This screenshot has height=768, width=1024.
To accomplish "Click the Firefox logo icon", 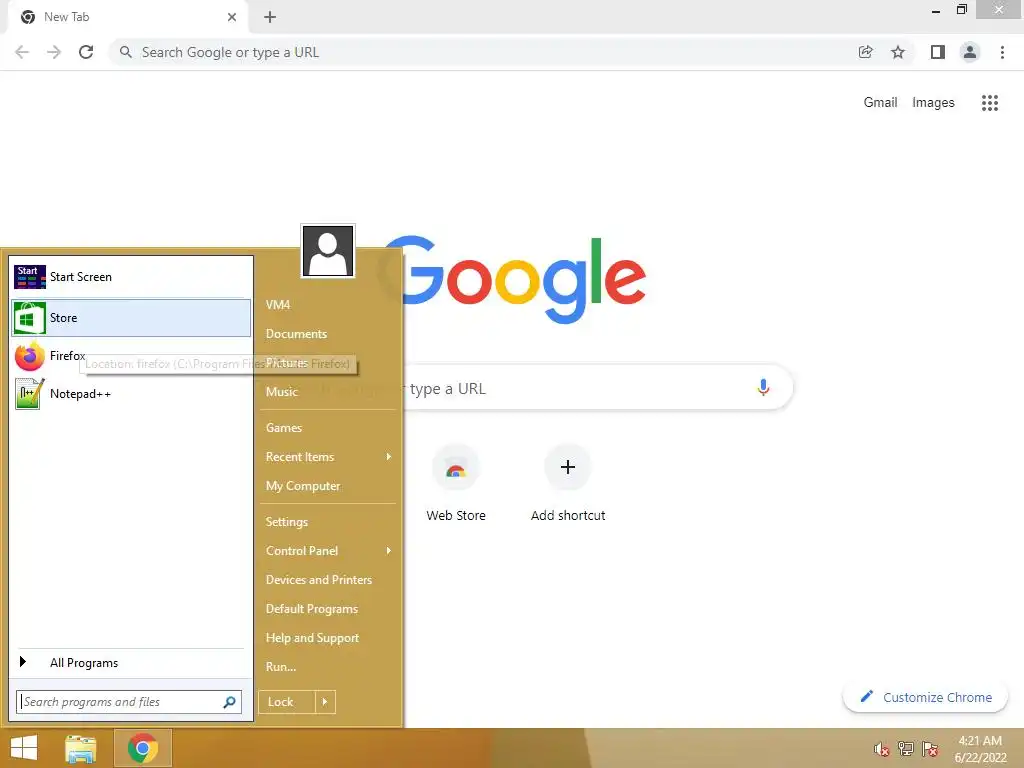I will click(x=29, y=357).
